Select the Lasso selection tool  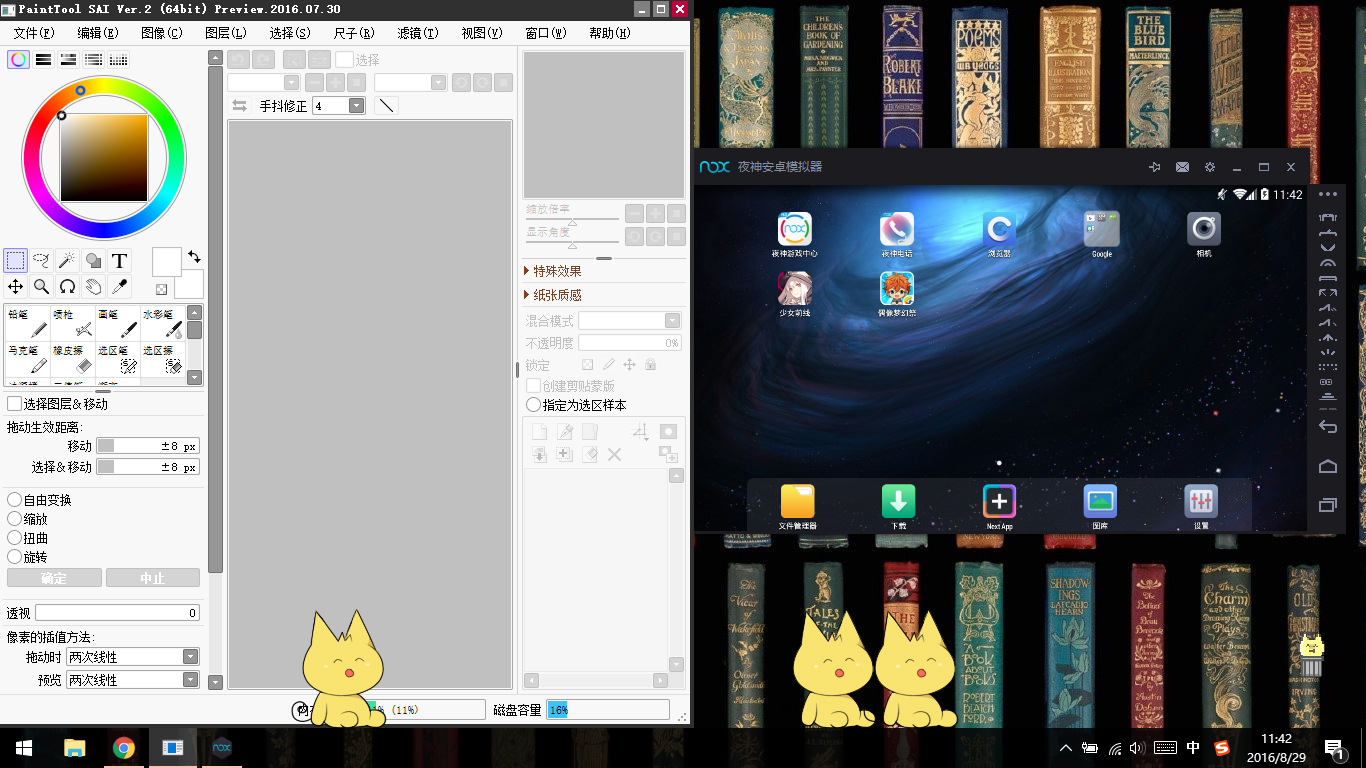(42, 261)
